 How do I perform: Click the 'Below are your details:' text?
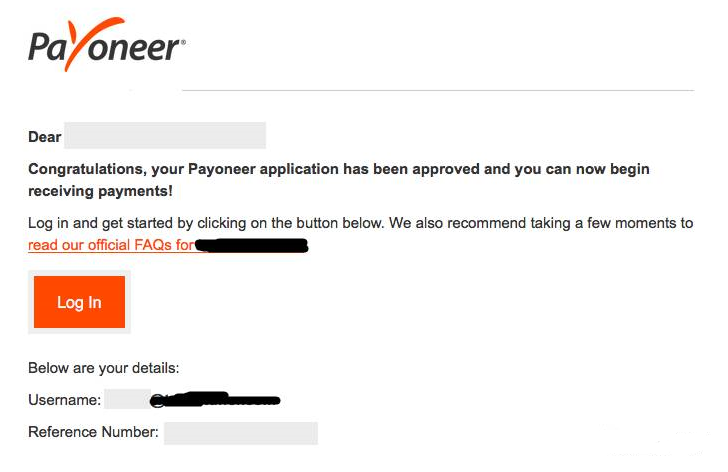click(104, 368)
